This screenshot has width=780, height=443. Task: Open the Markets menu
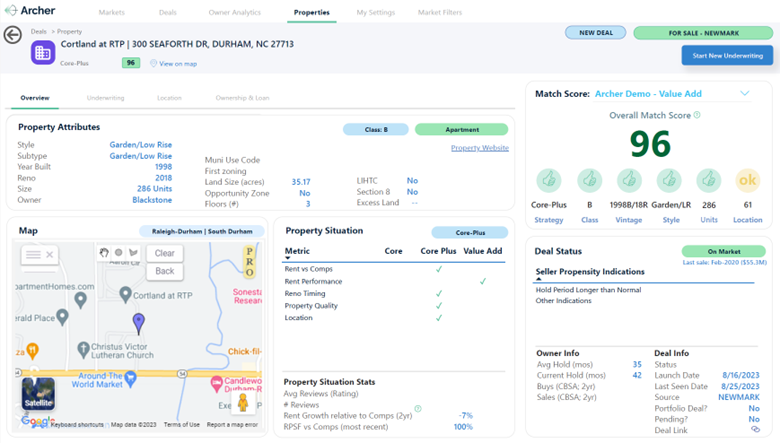coord(111,12)
